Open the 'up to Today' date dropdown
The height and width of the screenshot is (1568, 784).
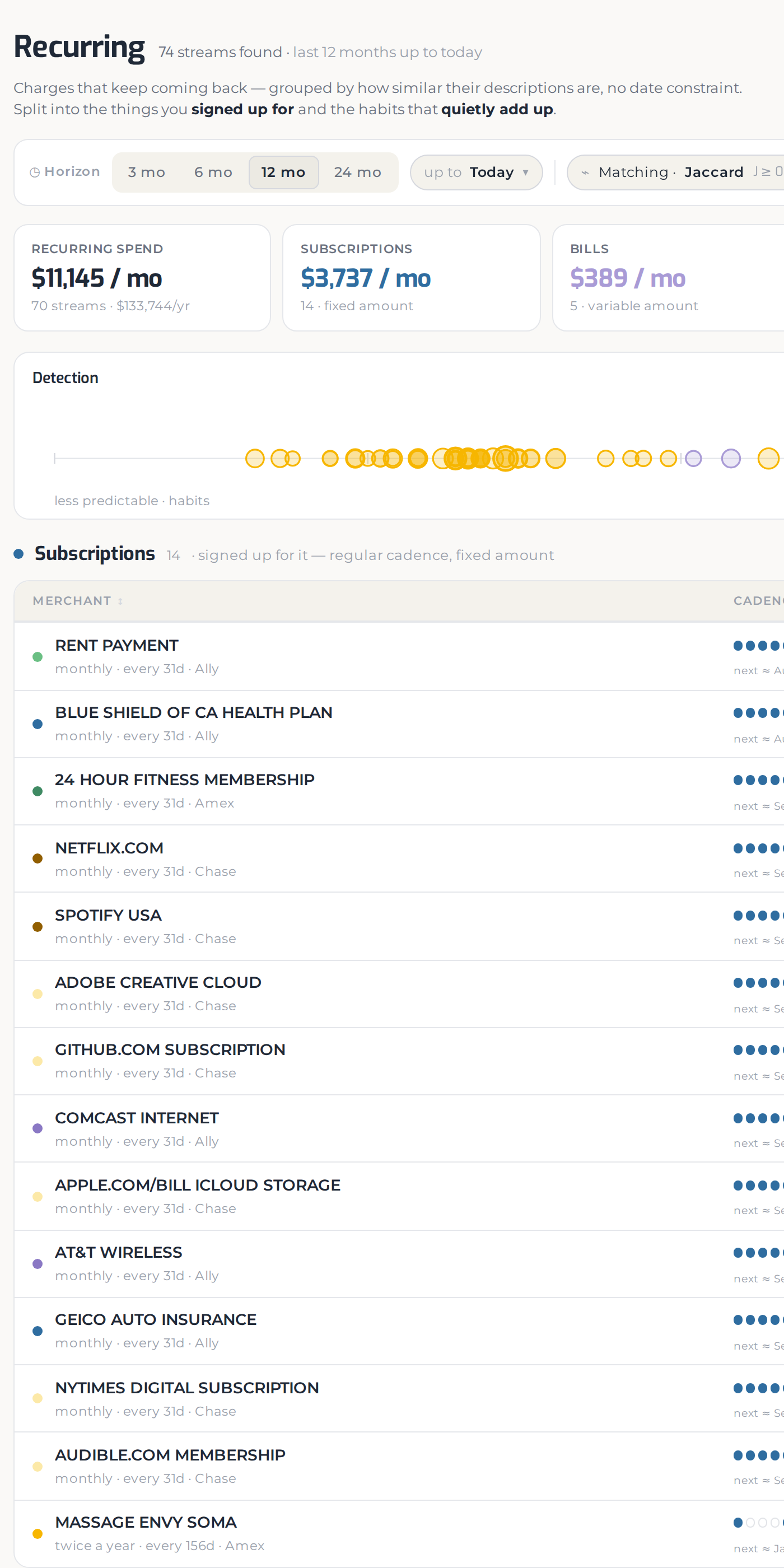click(x=476, y=172)
